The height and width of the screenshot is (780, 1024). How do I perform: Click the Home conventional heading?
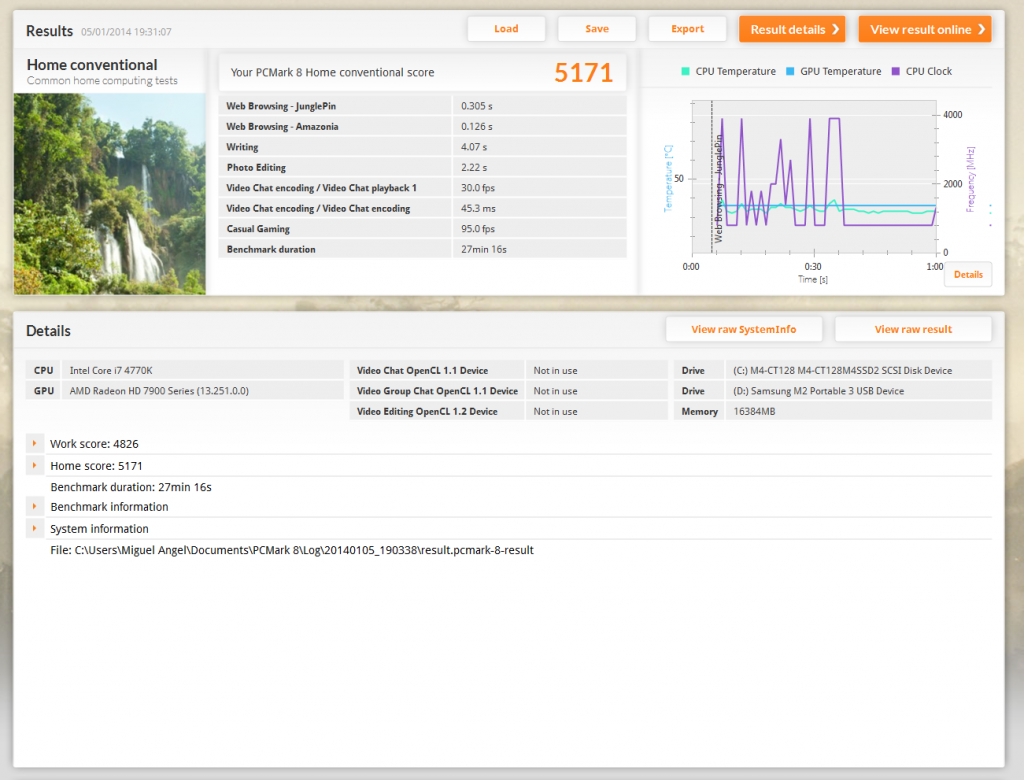coord(92,65)
